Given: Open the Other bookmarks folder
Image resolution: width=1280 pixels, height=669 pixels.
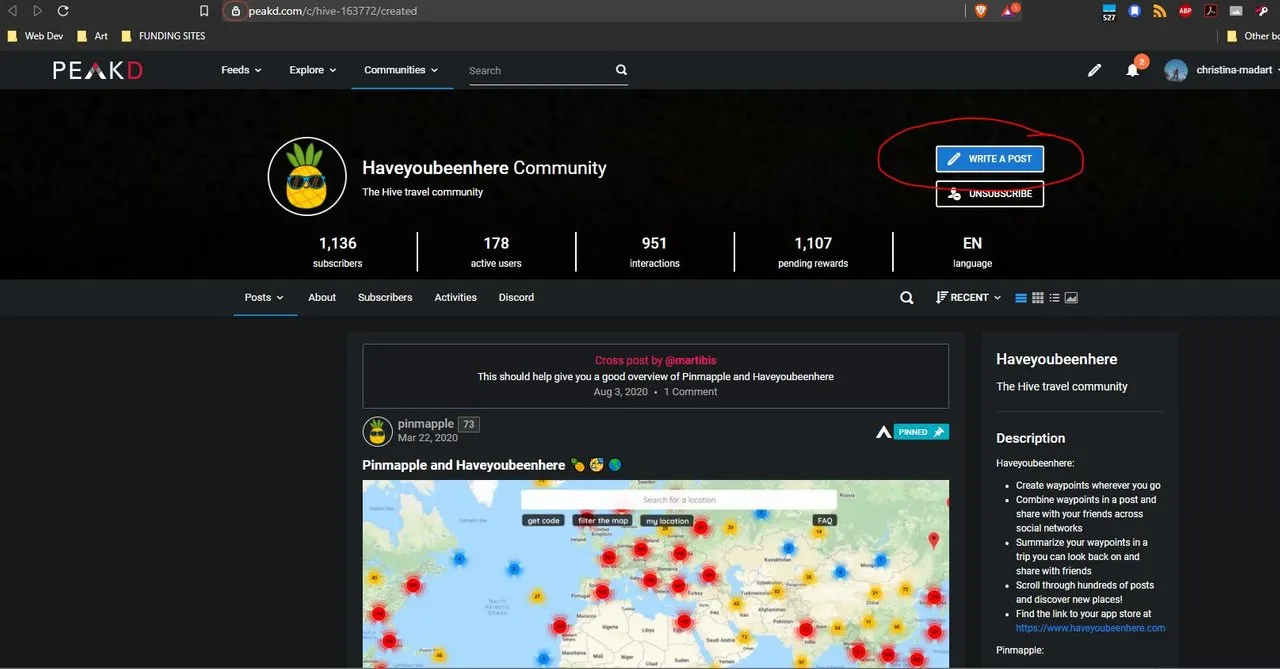Looking at the screenshot, I should pos(1253,36).
